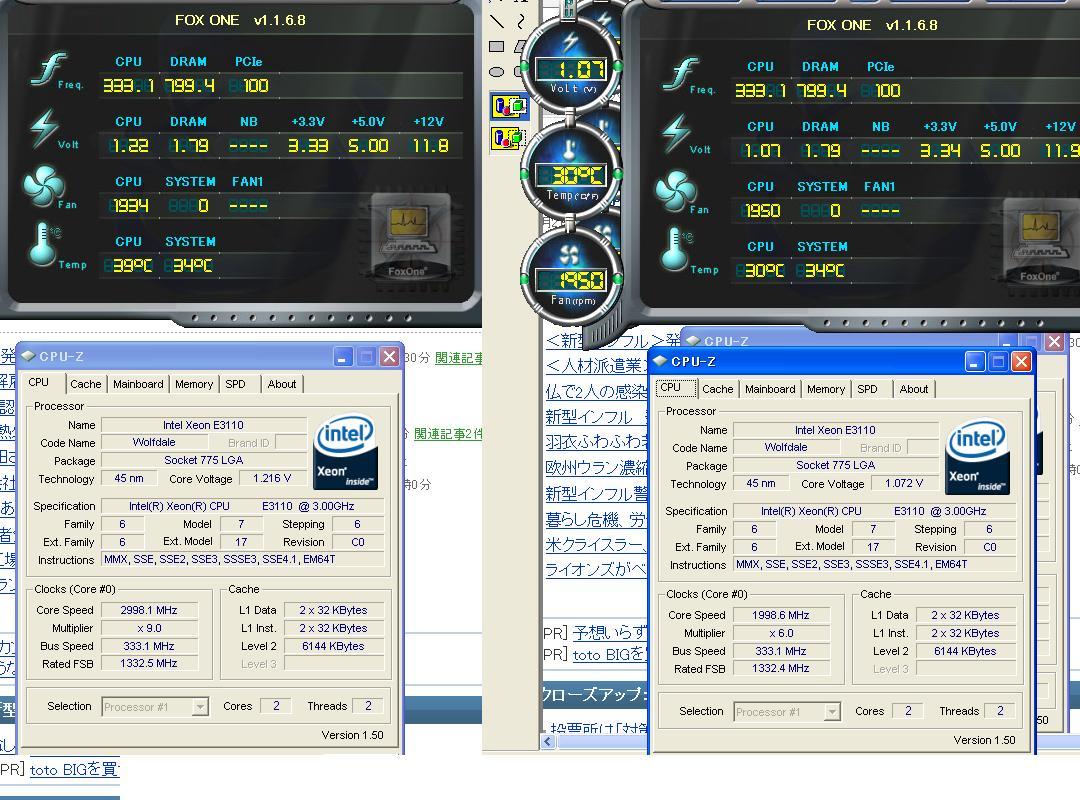Click Core Speed value 2998.1 MHz
This screenshot has height=800, width=1080.
click(149, 610)
